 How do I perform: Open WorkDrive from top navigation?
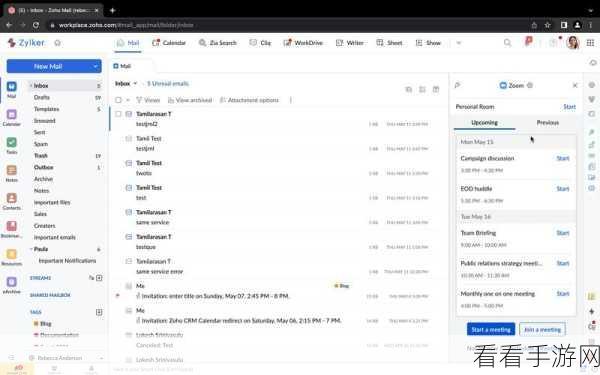[x=303, y=43]
